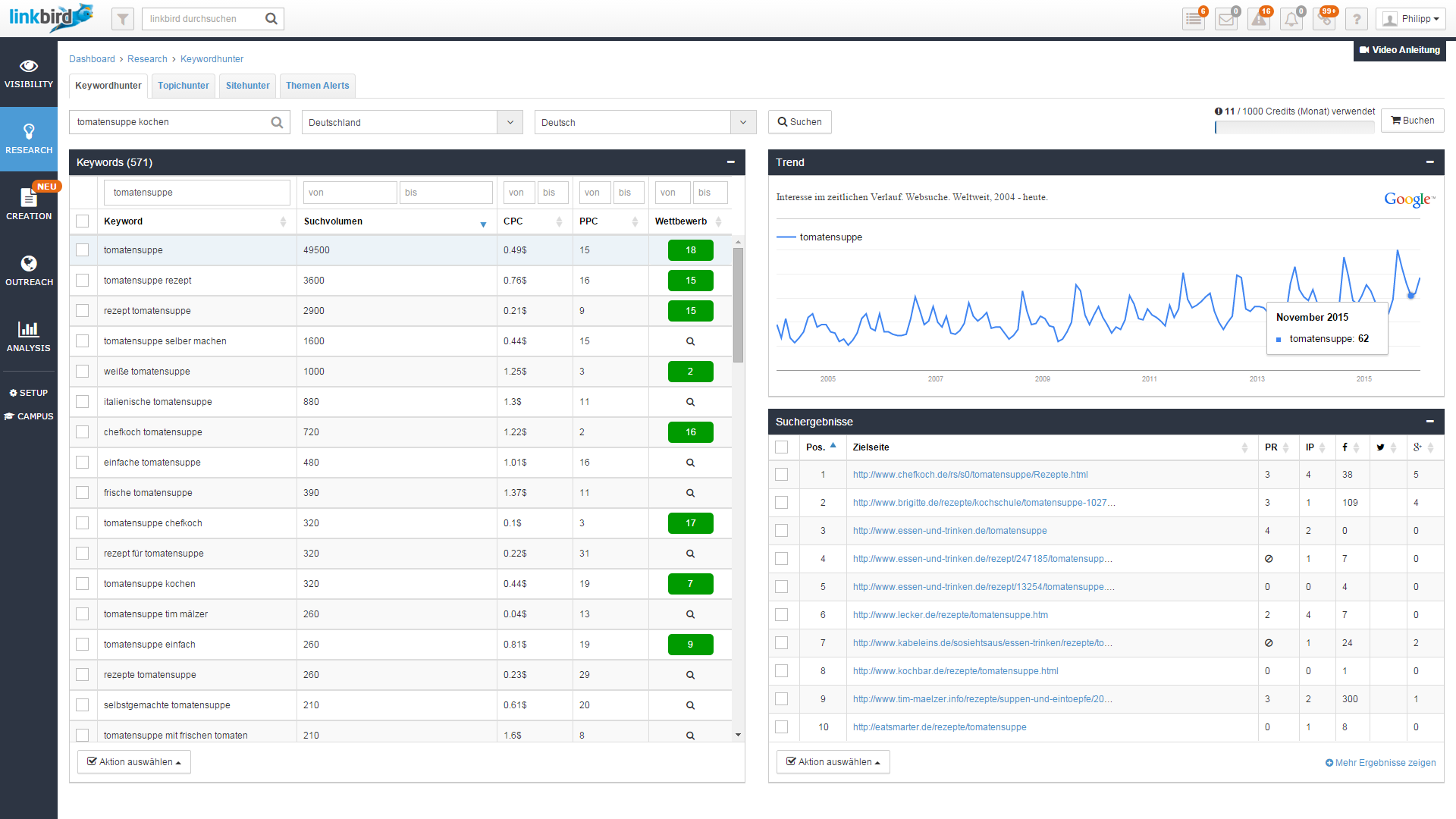Screen dimensions: 1456x819
Task: Open the Deutschland country dropdown
Action: pos(510,122)
